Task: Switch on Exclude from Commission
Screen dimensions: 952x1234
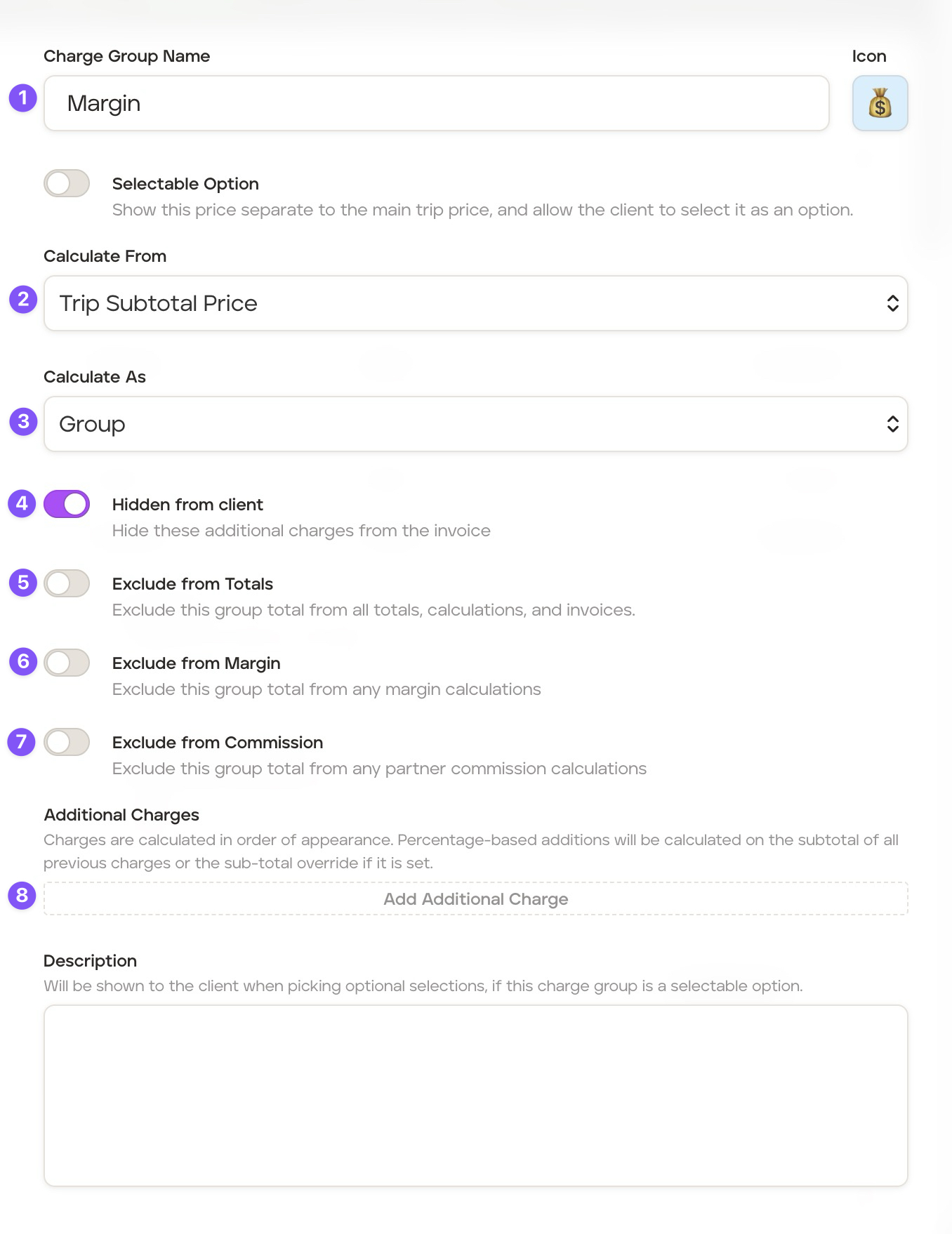Action: click(67, 742)
